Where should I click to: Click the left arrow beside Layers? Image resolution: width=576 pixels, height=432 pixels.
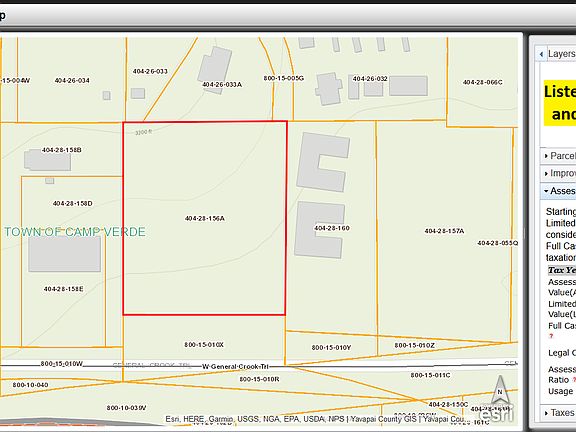[x=541, y=54]
